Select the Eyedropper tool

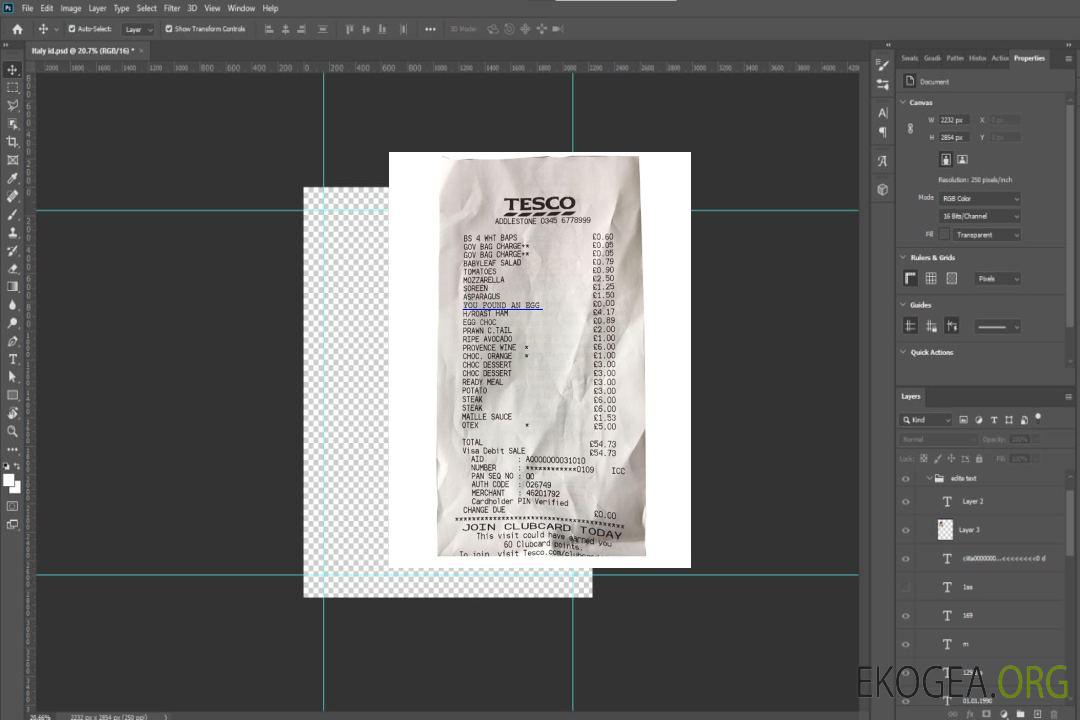coord(12,178)
